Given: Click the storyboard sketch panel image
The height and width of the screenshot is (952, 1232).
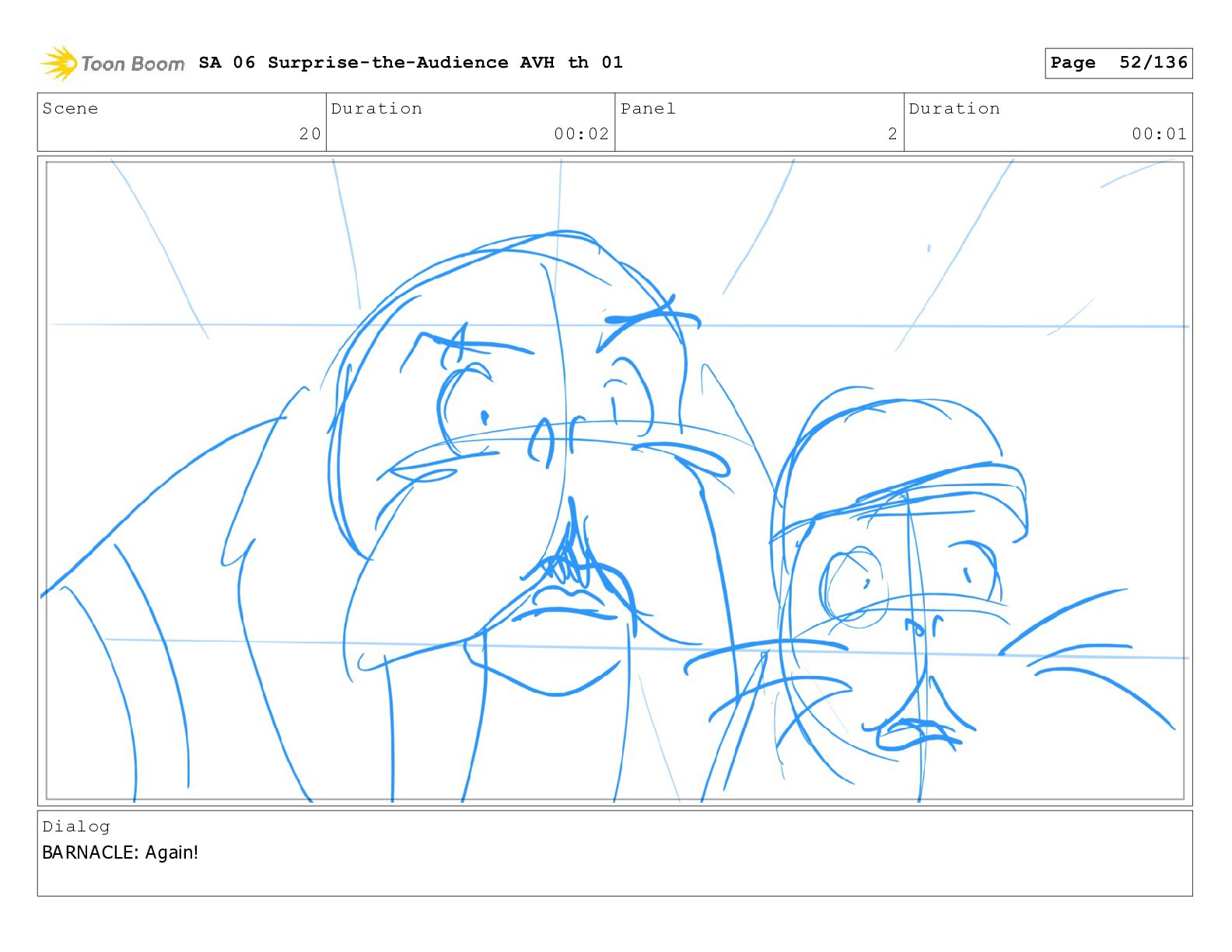Looking at the screenshot, I should [614, 481].
